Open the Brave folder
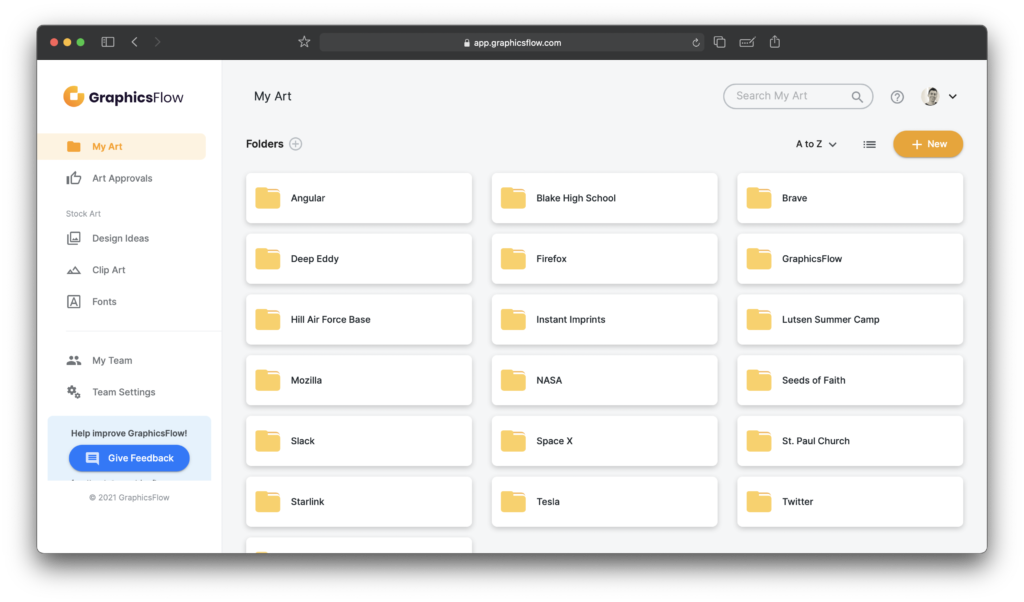This screenshot has width=1024, height=602. tap(850, 198)
